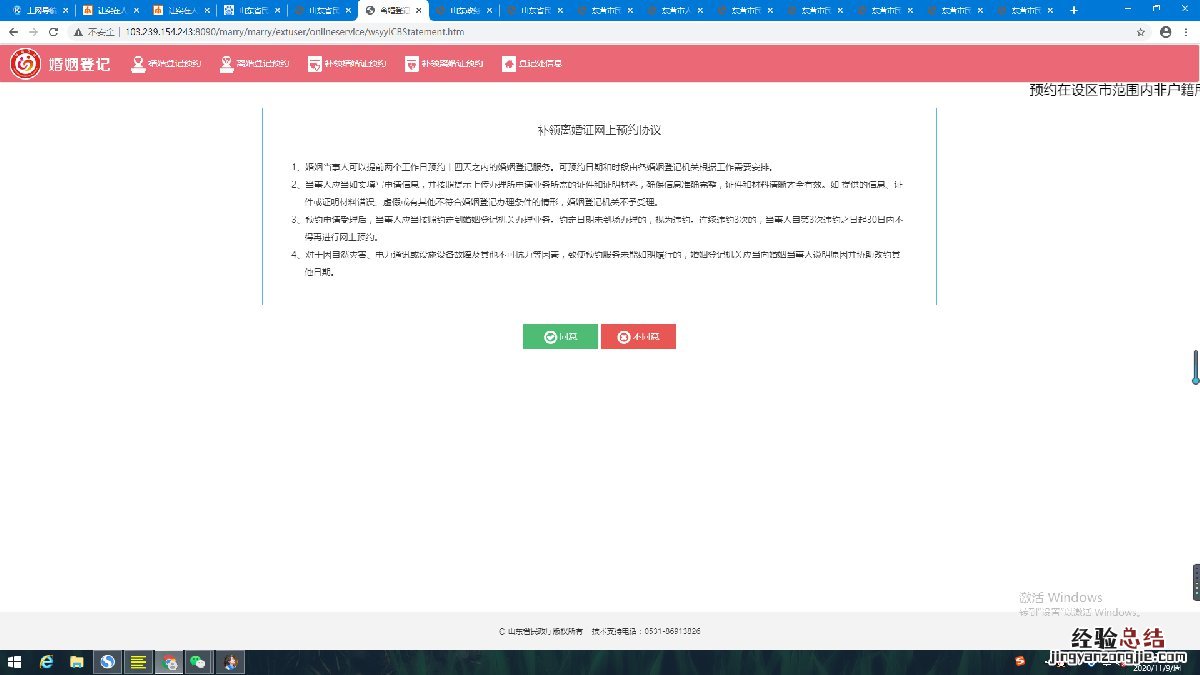Close the active 婚姻登记 tab

tap(417, 10)
